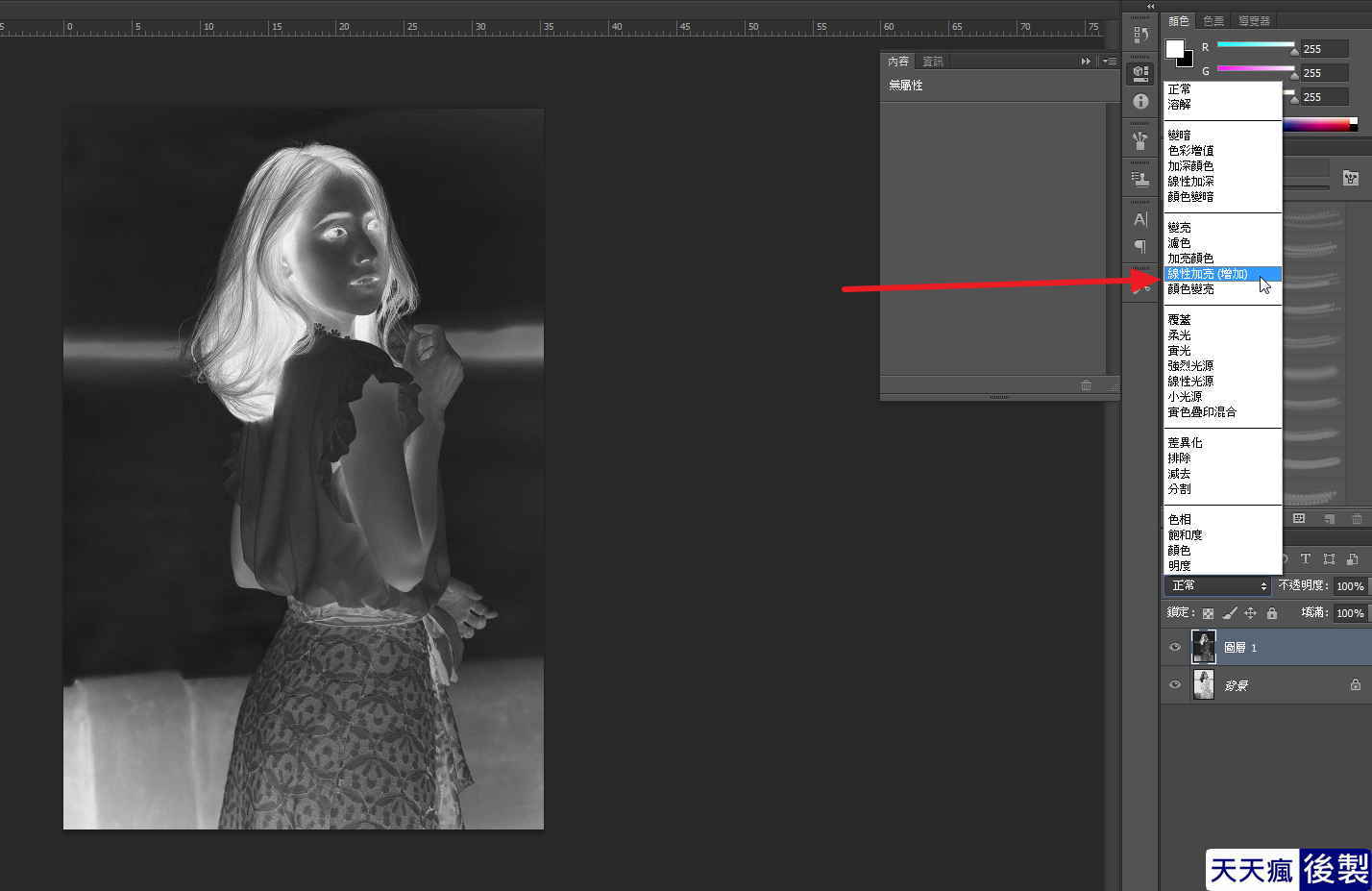Choose 加亮顏色 blend mode

1222,259
